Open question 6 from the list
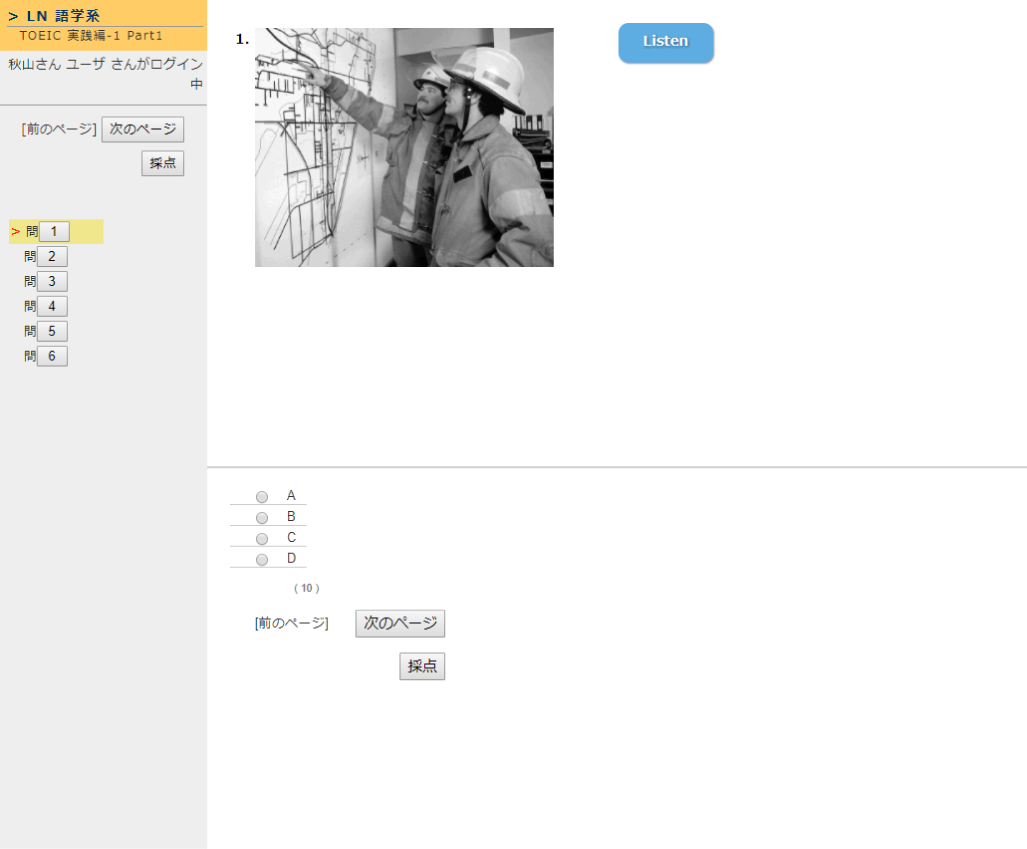1027x849 pixels. pos(52,356)
